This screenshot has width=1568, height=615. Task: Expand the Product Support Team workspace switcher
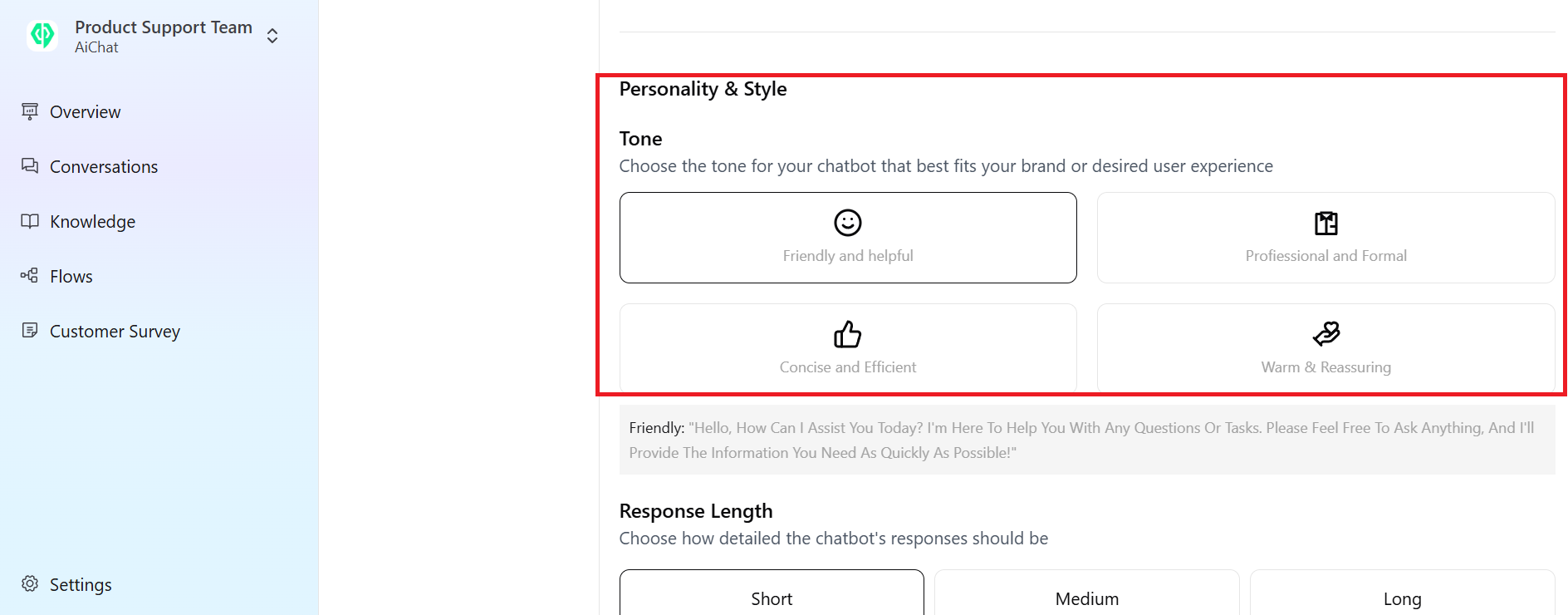(x=163, y=27)
